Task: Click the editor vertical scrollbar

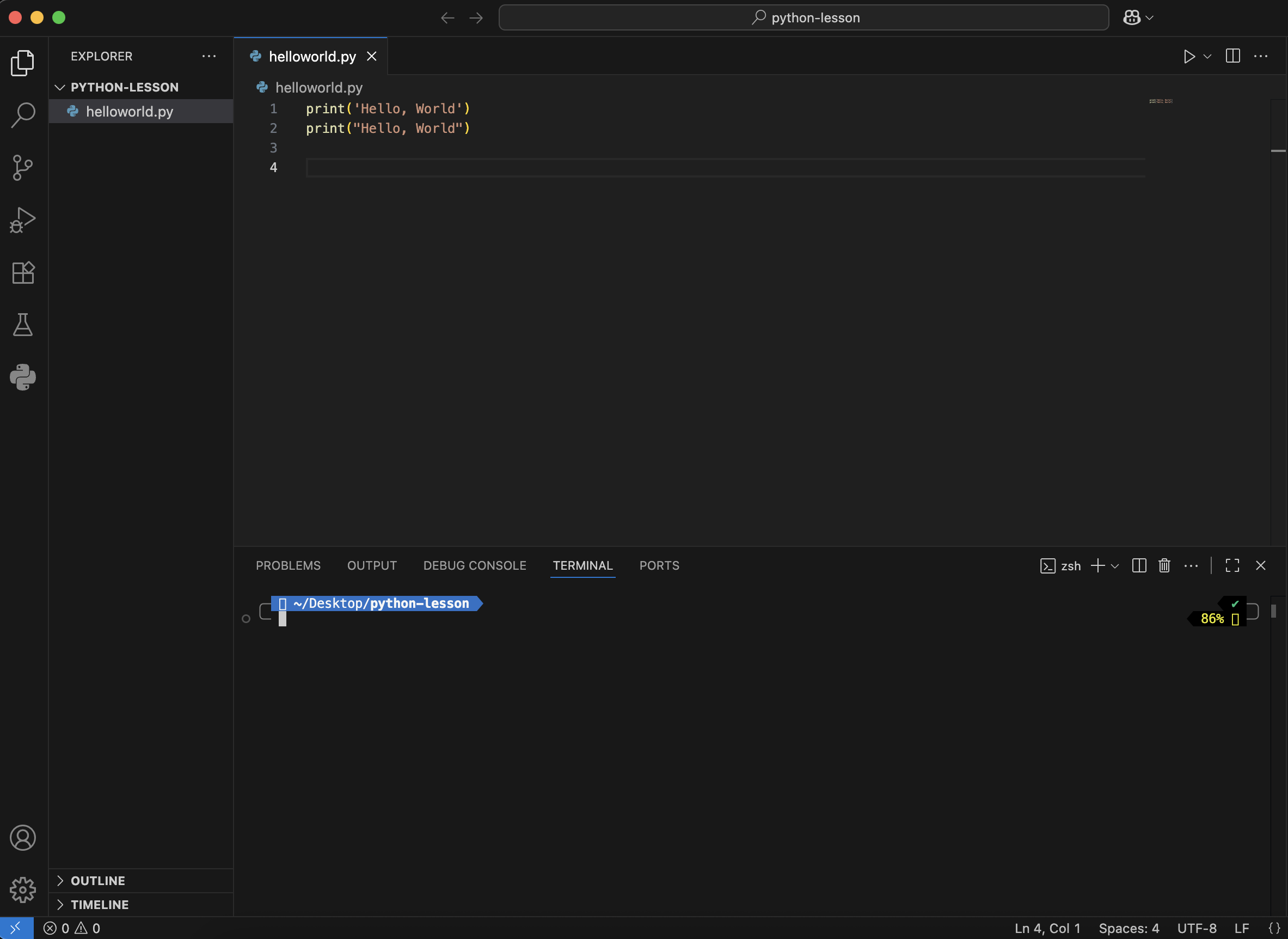Action: [1278, 322]
